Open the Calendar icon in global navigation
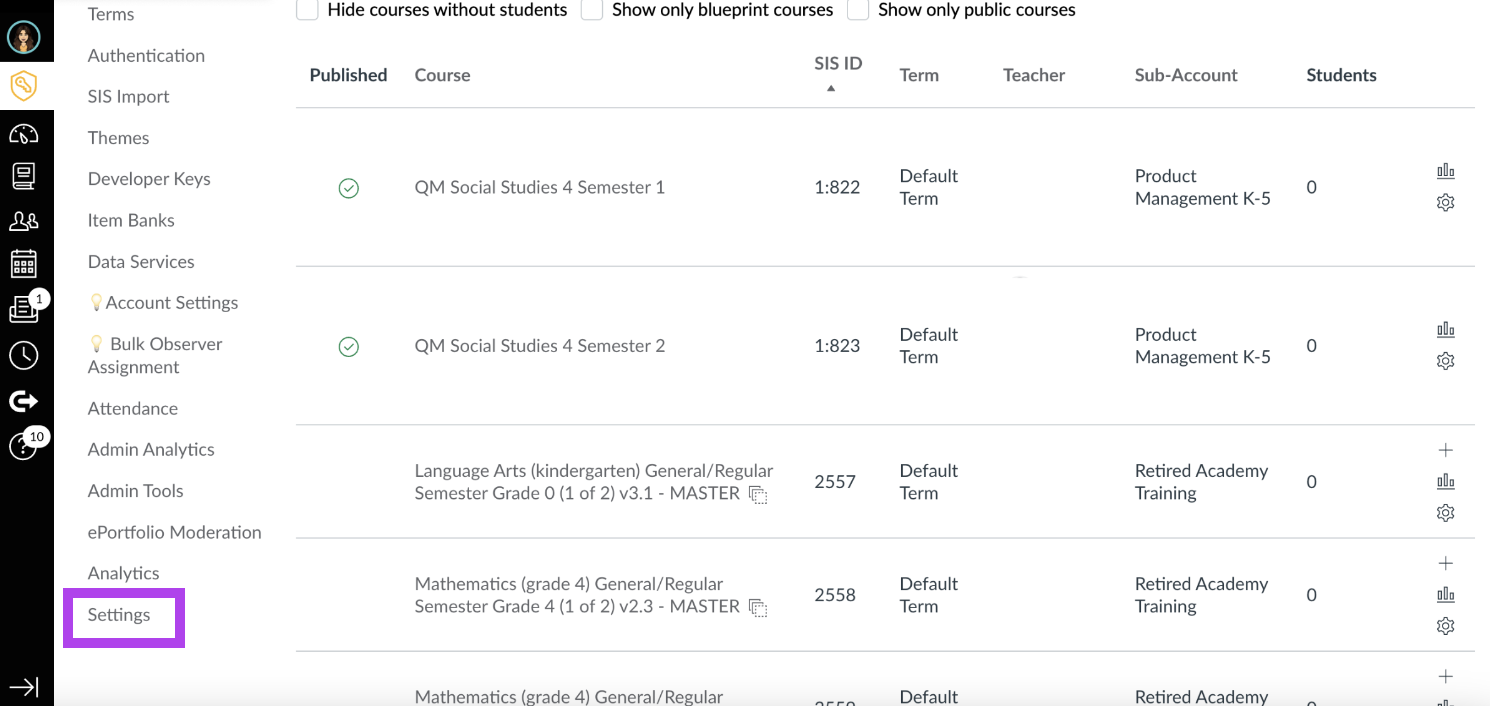The image size is (1490, 706). [x=24, y=264]
